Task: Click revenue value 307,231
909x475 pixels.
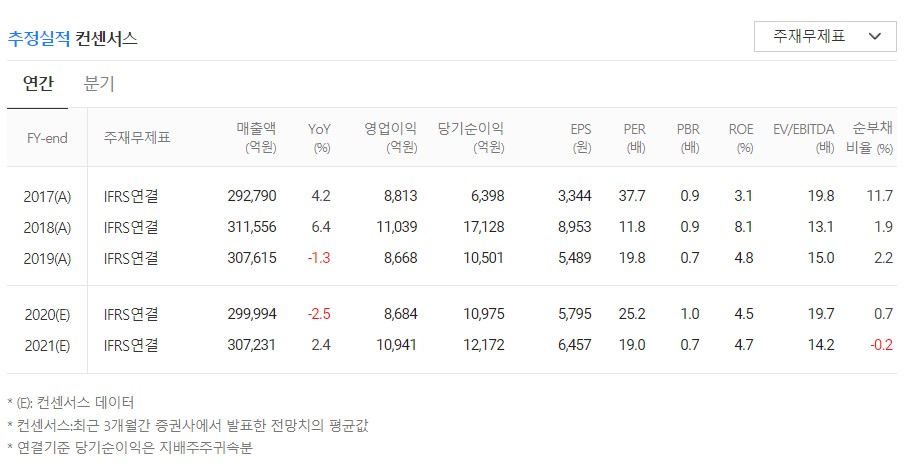Action: [252, 345]
